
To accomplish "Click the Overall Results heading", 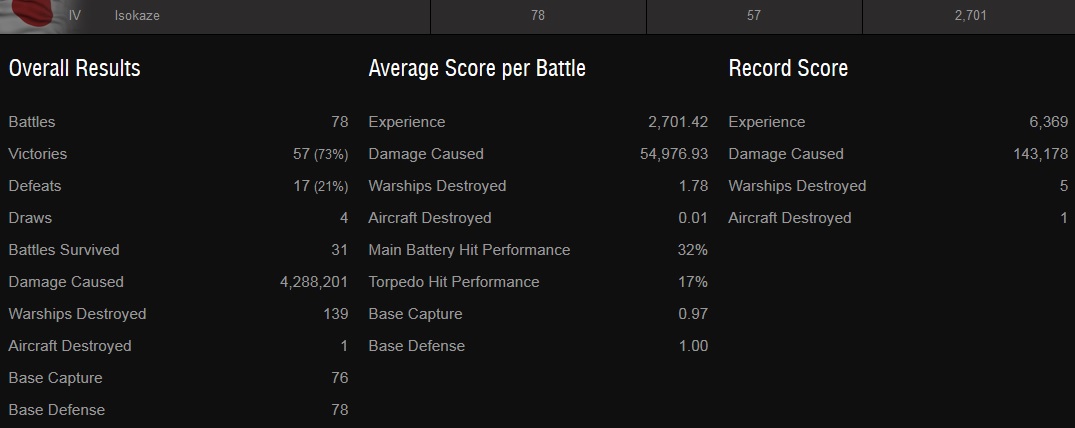I will click(74, 68).
